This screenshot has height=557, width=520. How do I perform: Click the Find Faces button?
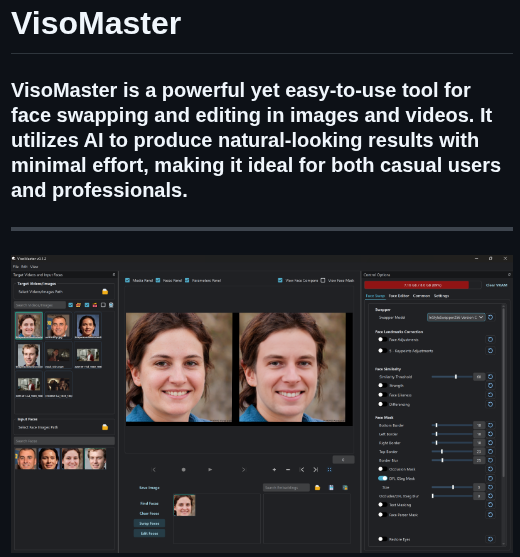[x=149, y=503]
